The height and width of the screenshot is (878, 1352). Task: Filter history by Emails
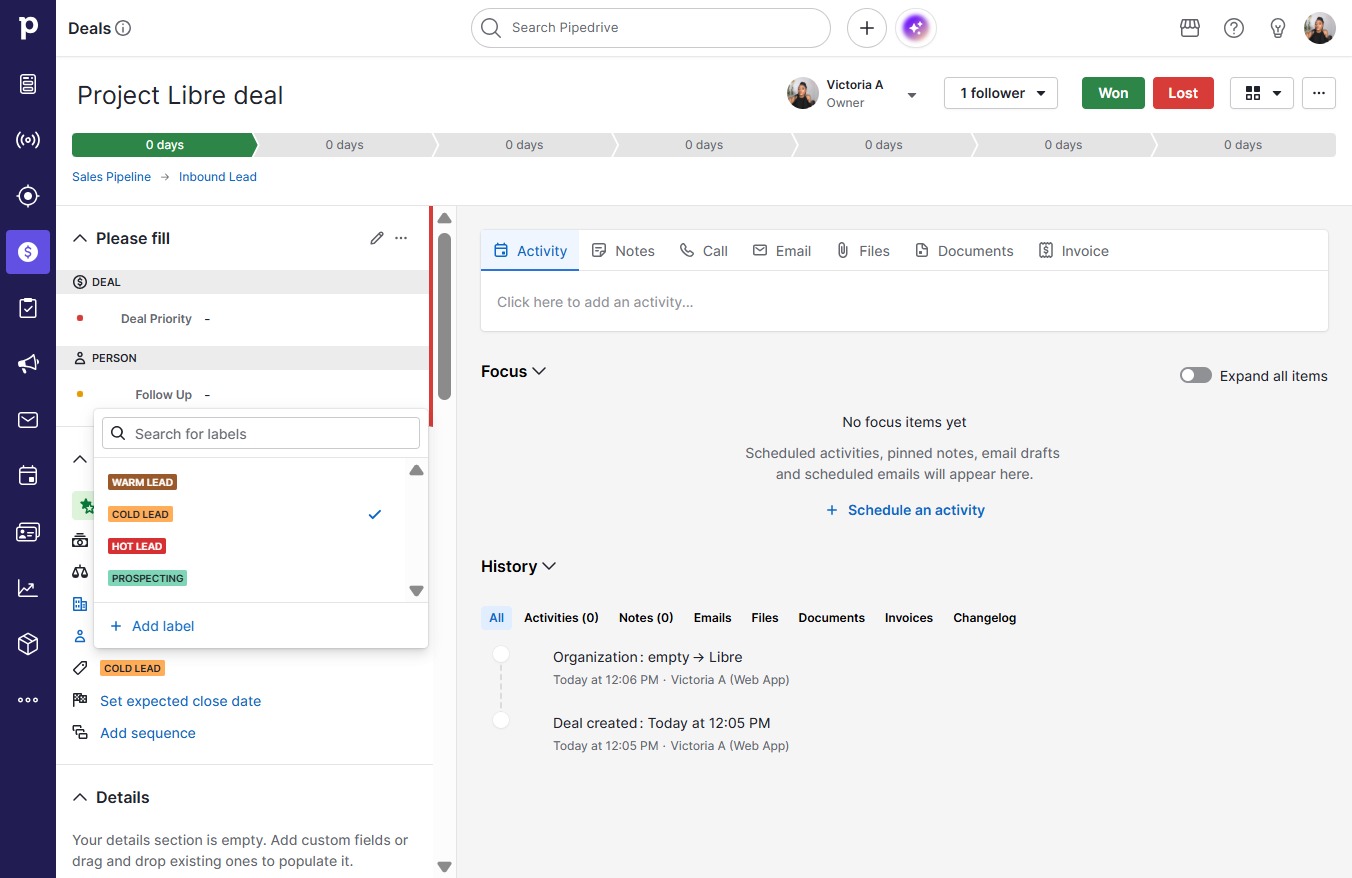[712, 618]
